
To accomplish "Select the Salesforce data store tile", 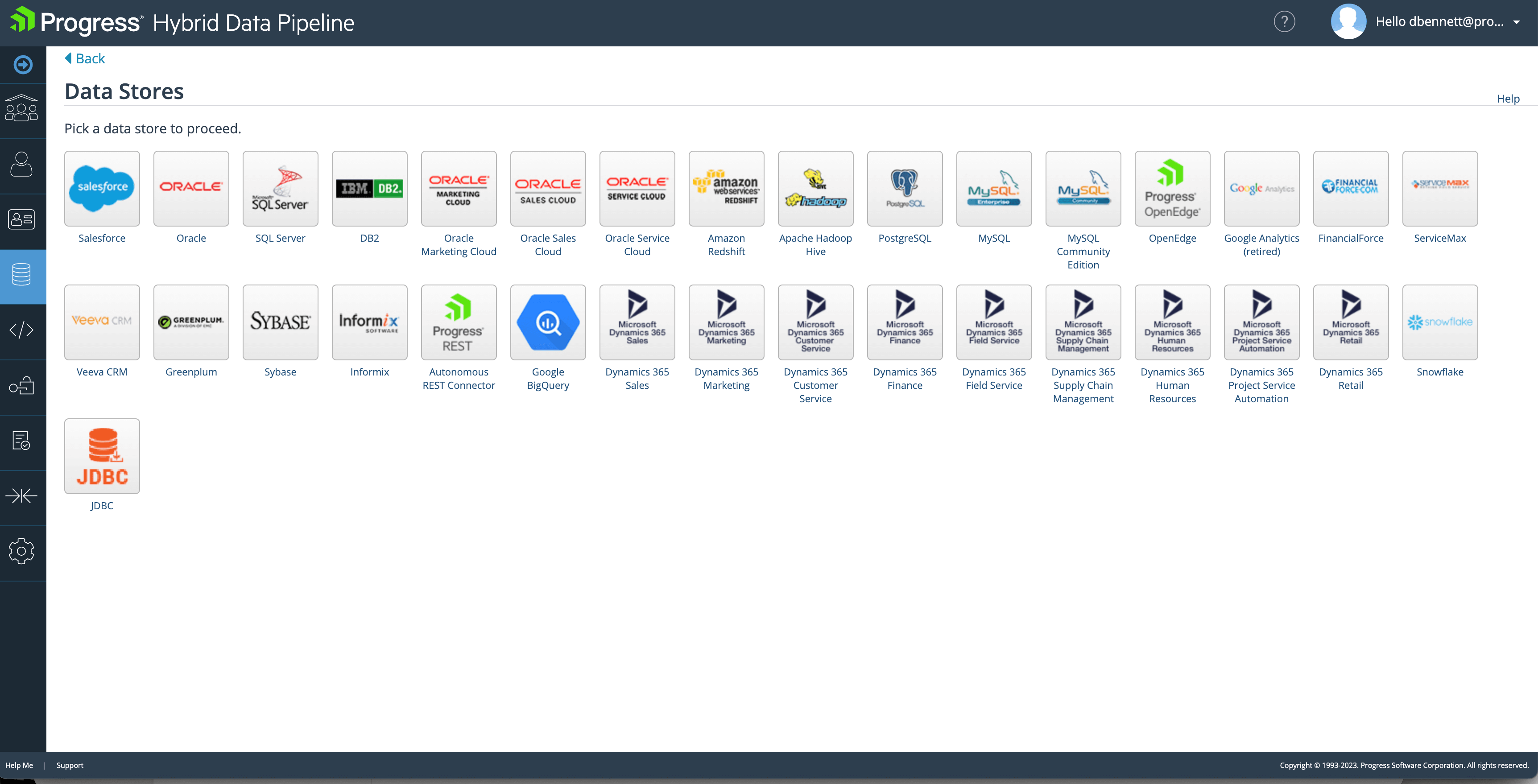I will (102, 189).
